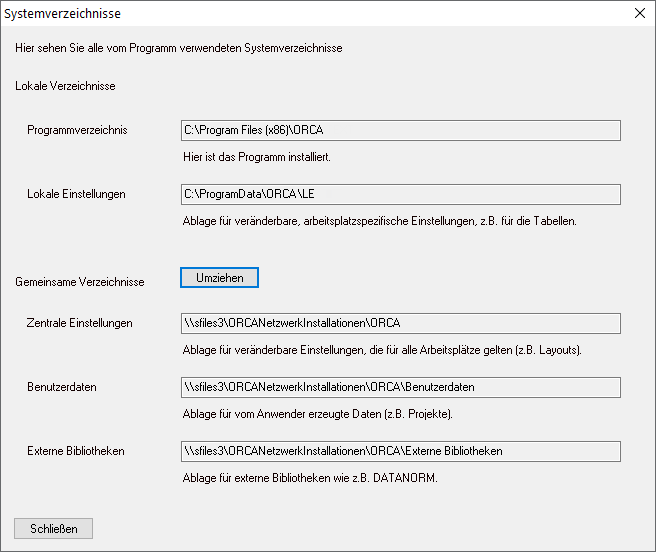Click the Gemeinsame Verzeichnisse heading

pos(80,282)
